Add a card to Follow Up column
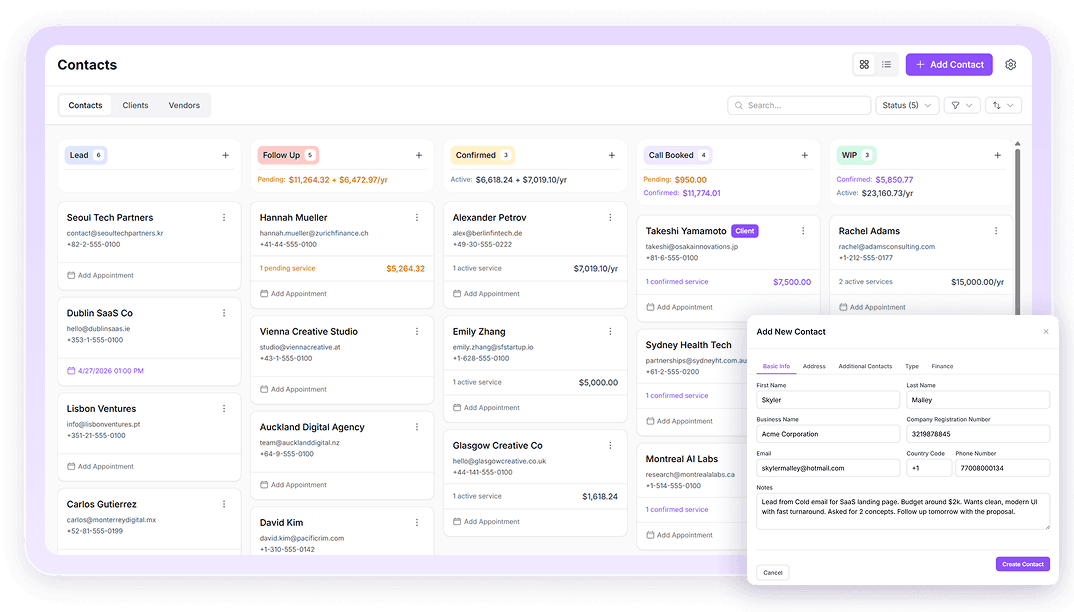 [x=419, y=155]
